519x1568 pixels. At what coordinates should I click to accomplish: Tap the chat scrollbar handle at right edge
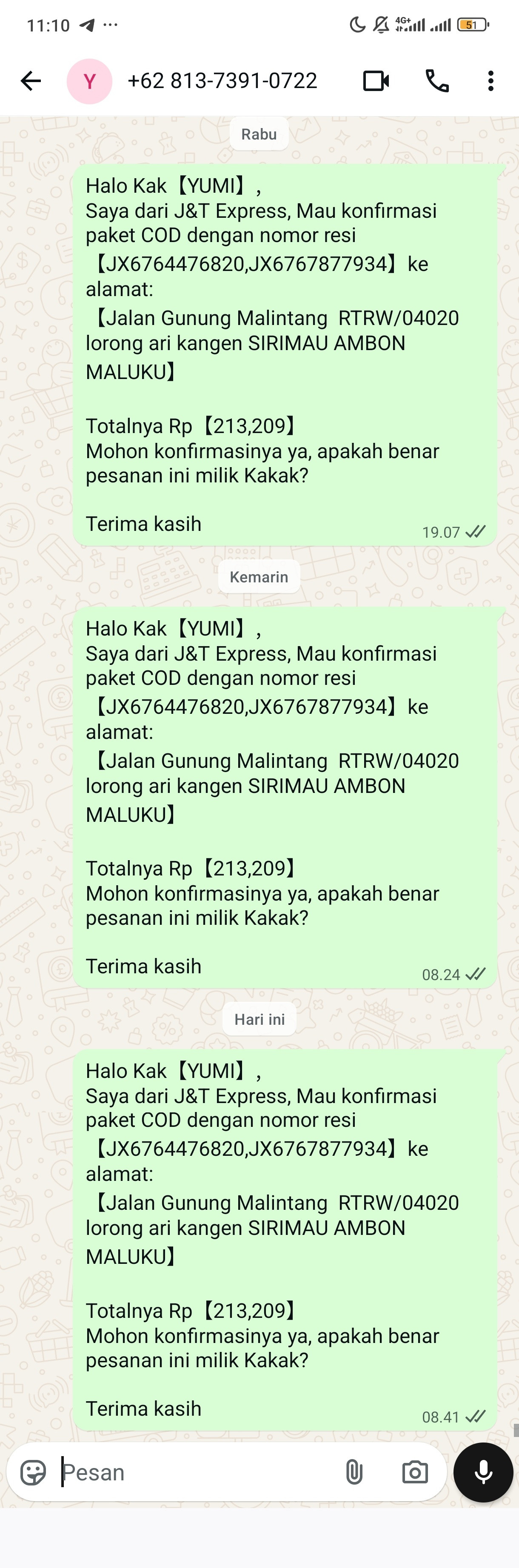point(516,1430)
